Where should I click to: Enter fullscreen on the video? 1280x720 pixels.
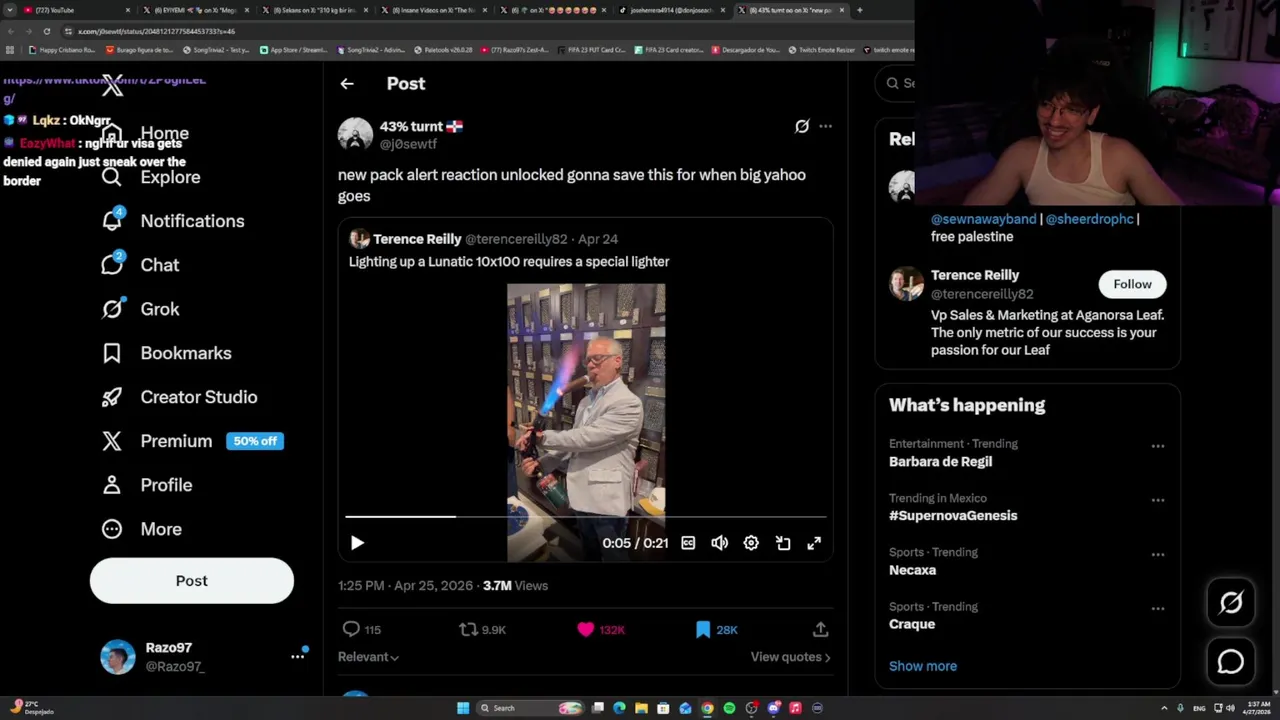click(x=814, y=543)
